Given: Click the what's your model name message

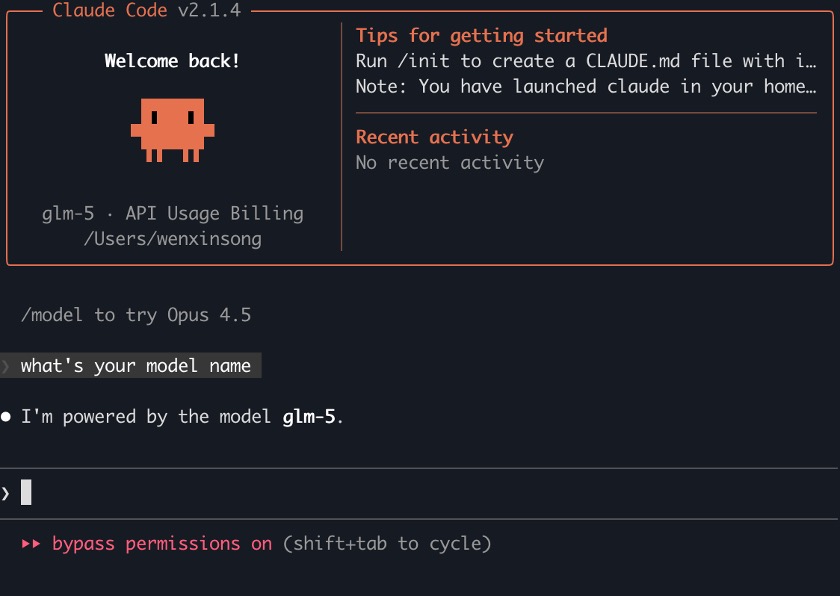Looking at the screenshot, I should click(136, 366).
